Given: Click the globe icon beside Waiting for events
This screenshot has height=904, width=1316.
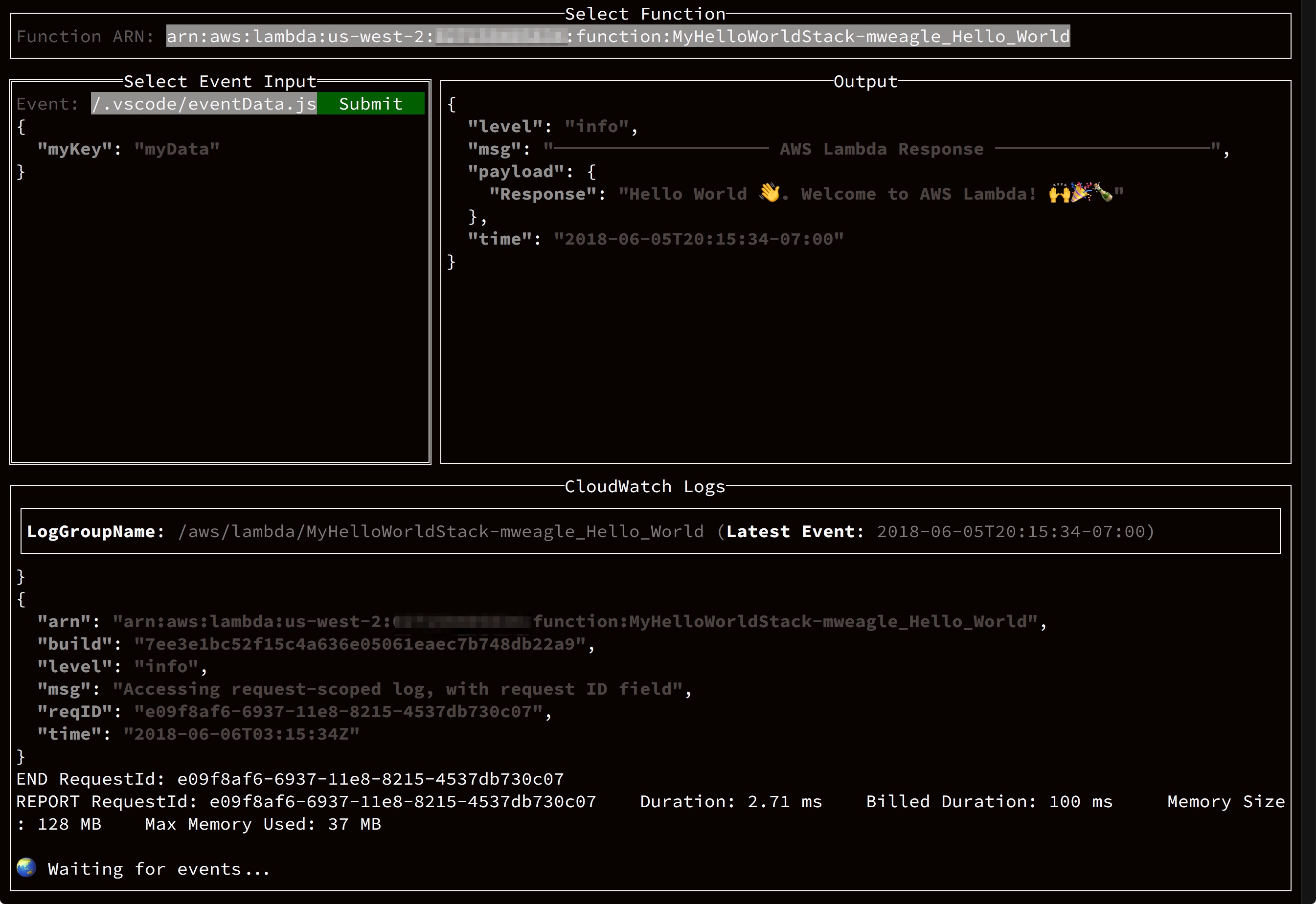Looking at the screenshot, I should 26,867.
